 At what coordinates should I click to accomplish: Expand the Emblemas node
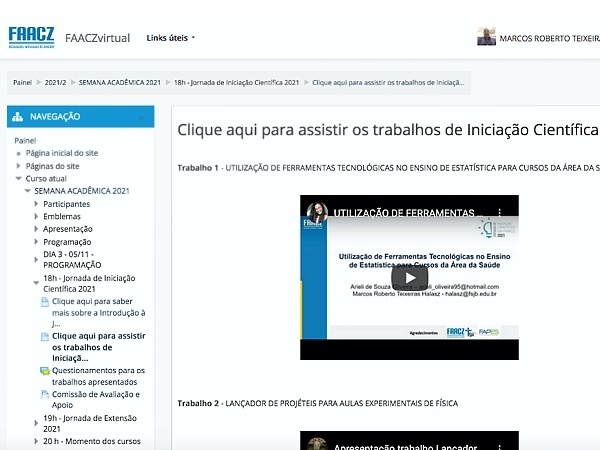[x=36, y=216]
